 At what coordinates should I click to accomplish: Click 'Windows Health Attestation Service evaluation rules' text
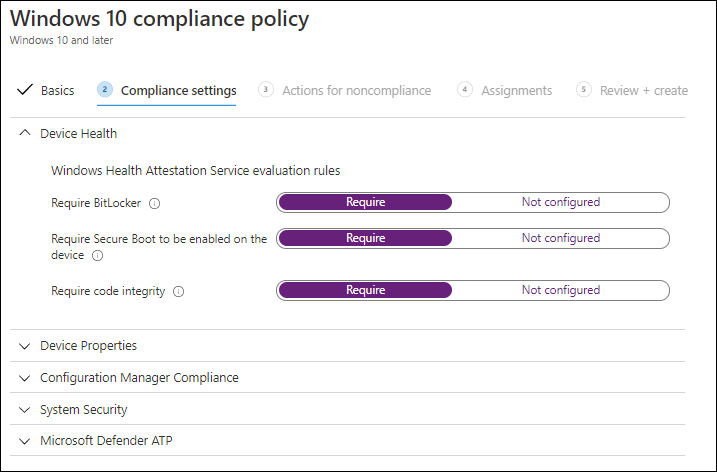pos(196,171)
